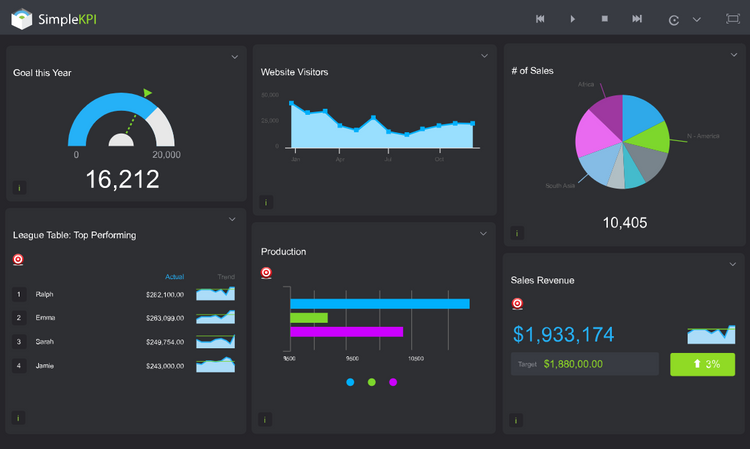Toggle the blue Production legend dot
The image size is (750, 449).
[350, 382]
